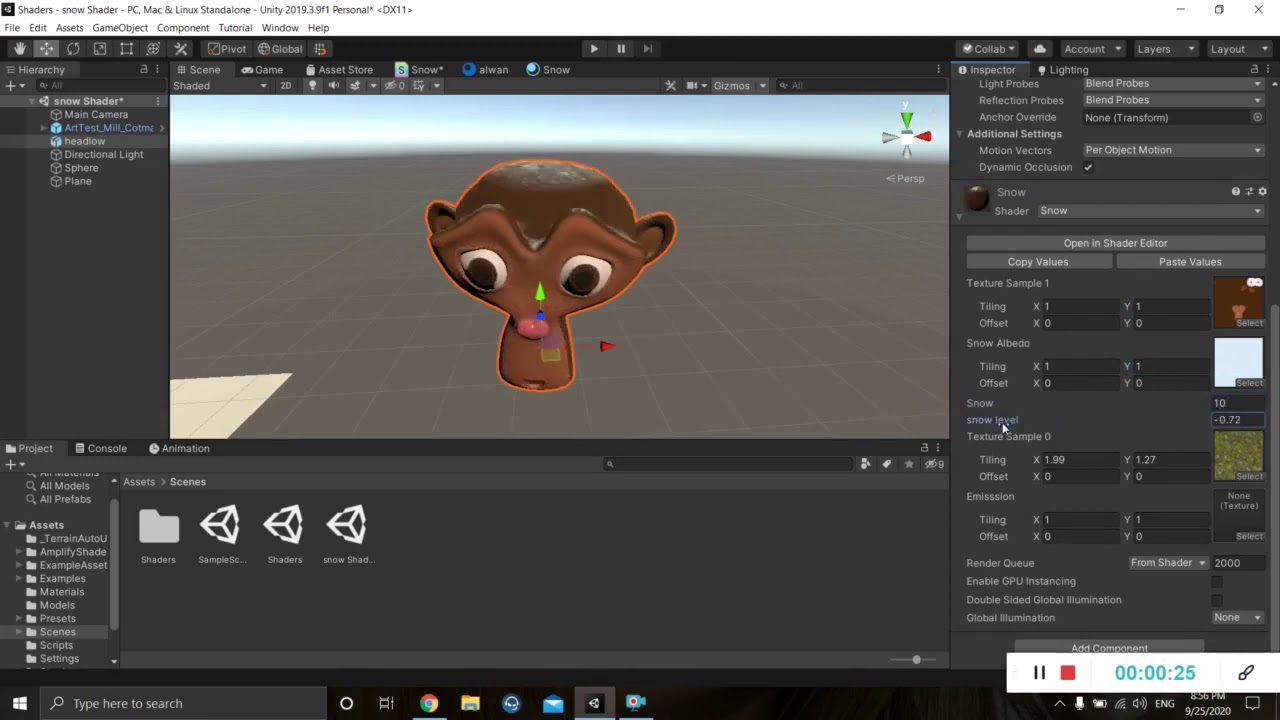Open the custom editor tools icon
Viewport: 1280px width, 720px height.
pyautogui.click(x=180, y=49)
